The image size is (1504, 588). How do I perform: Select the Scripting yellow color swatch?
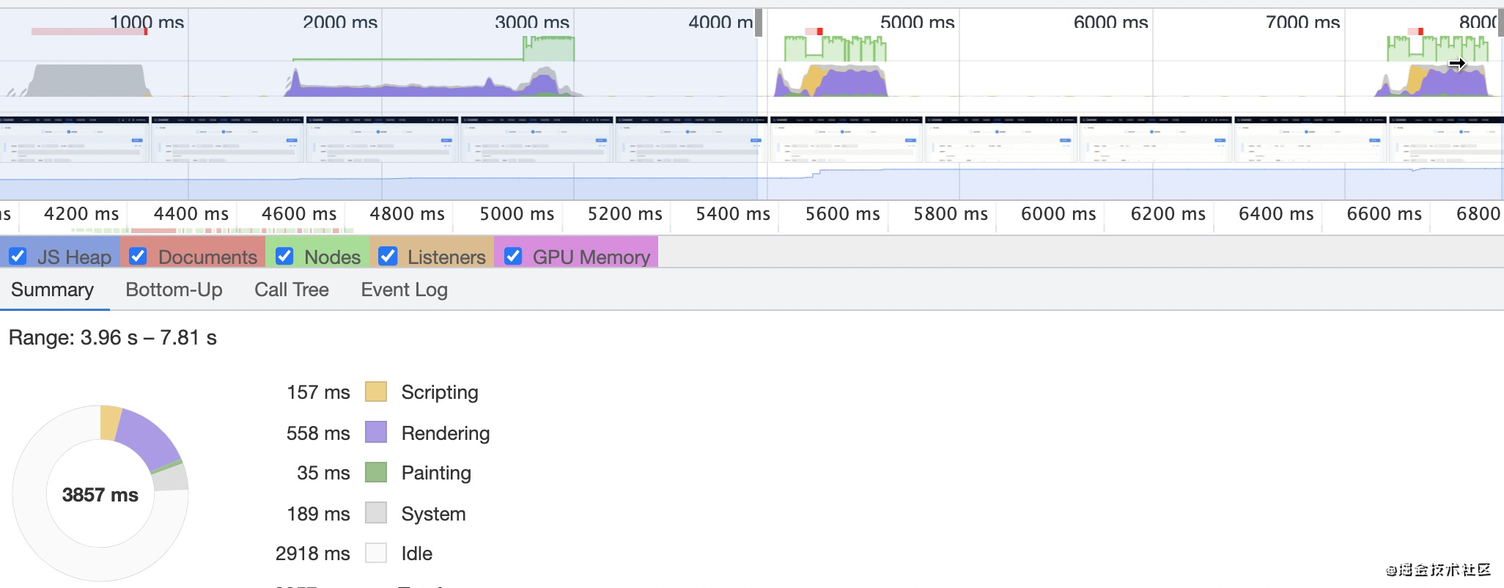376,392
